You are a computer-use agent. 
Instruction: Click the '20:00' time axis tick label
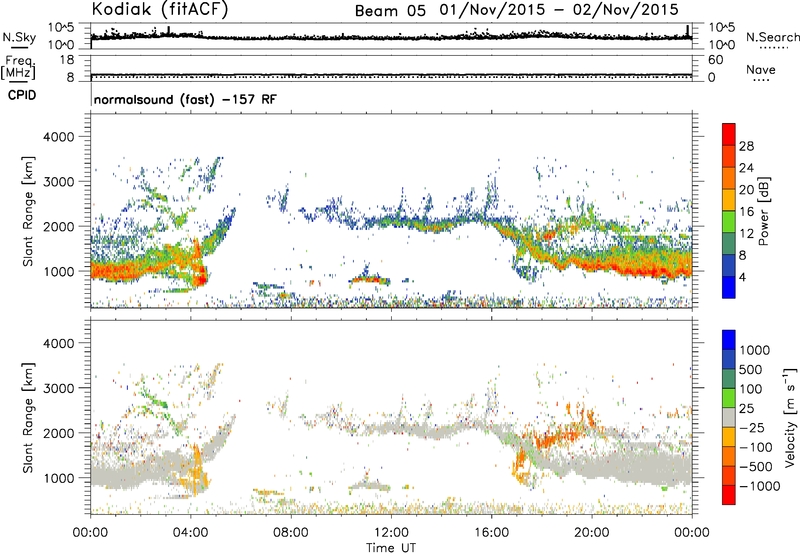pyautogui.click(x=592, y=533)
